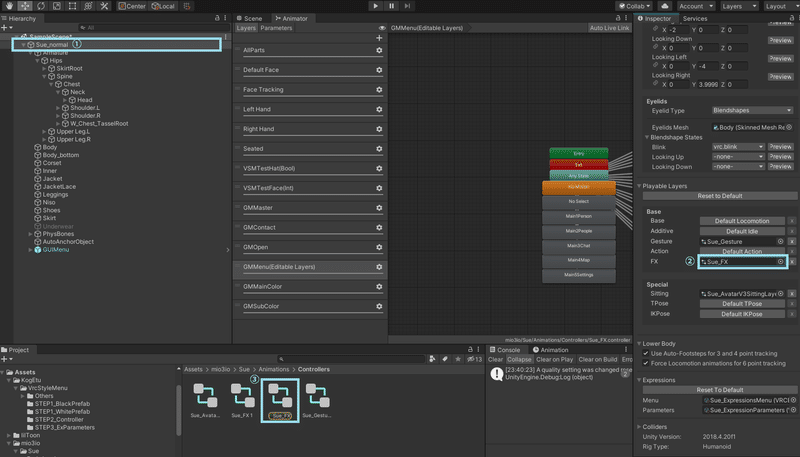Open the Blink vrc.blink dropdown
The image size is (800, 457).
tap(738, 147)
